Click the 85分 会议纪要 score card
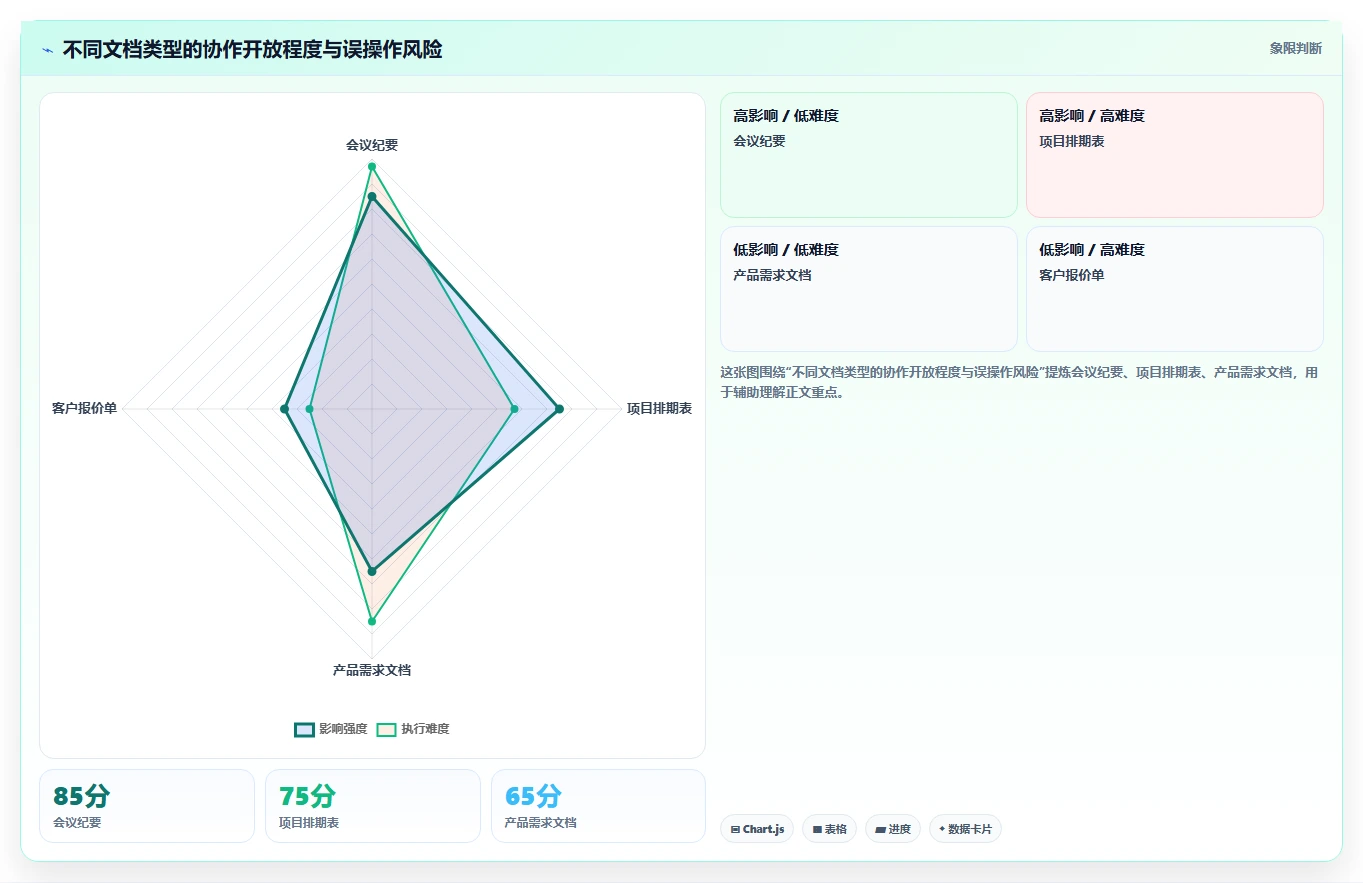The image size is (1363, 883). (x=147, y=806)
